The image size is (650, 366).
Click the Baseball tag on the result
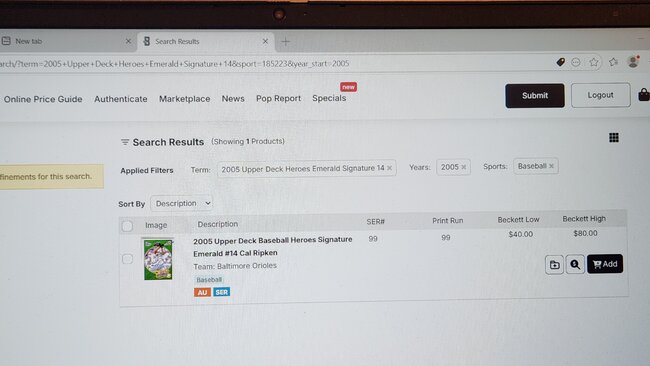pyautogui.click(x=209, y=280)
